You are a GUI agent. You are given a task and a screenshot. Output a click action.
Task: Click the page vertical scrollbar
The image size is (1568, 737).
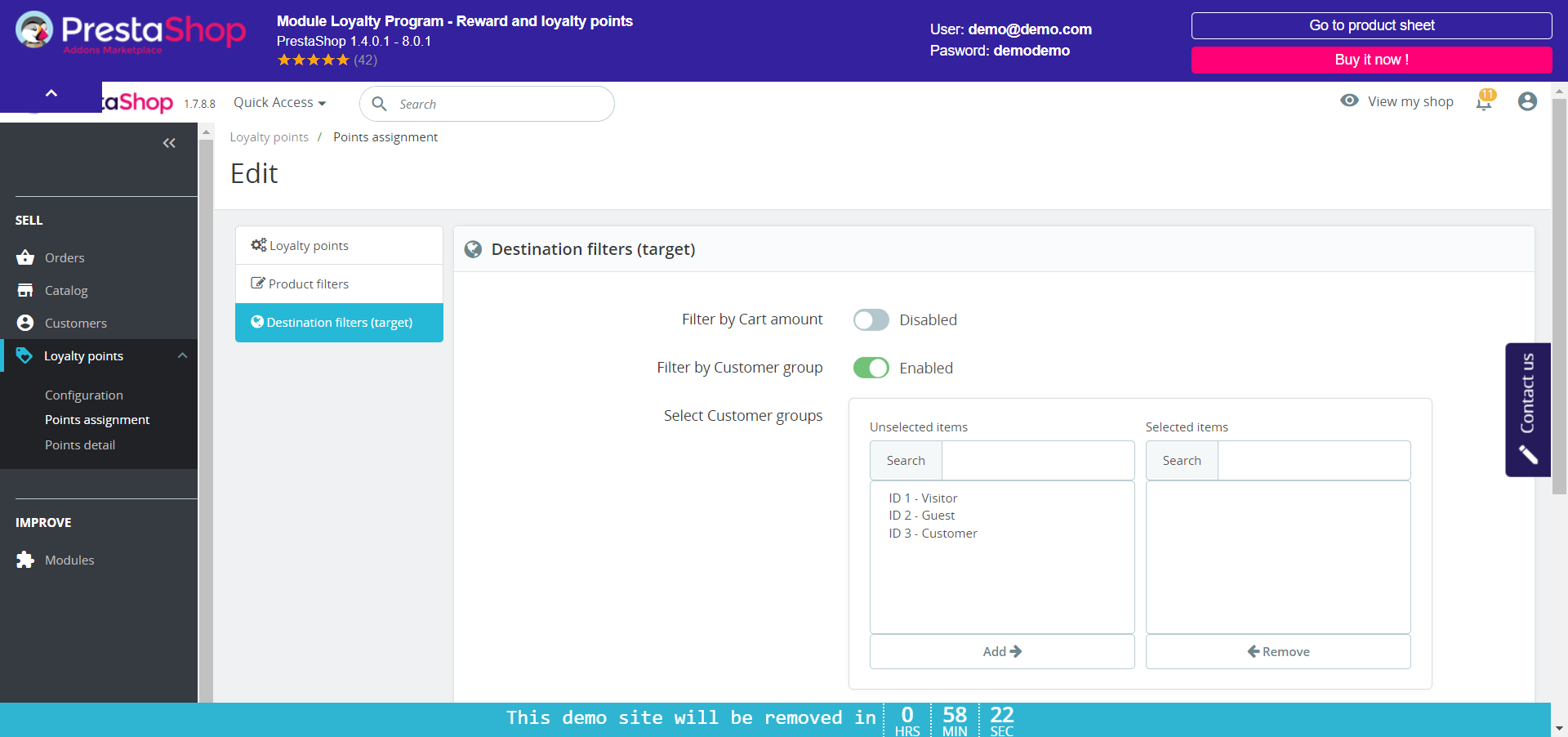(x=1559, y=298)
